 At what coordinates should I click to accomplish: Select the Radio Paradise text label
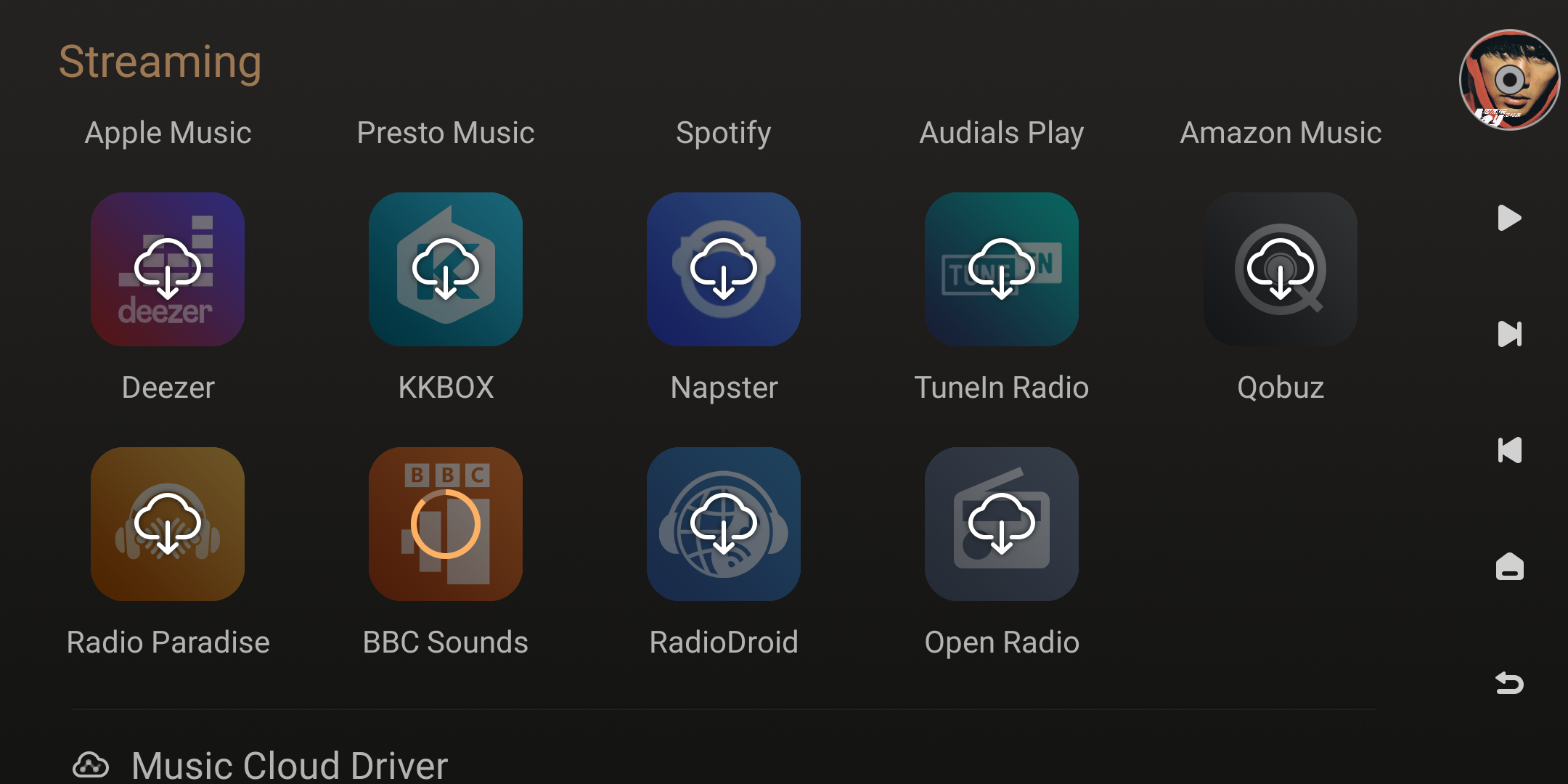[168, 642]
